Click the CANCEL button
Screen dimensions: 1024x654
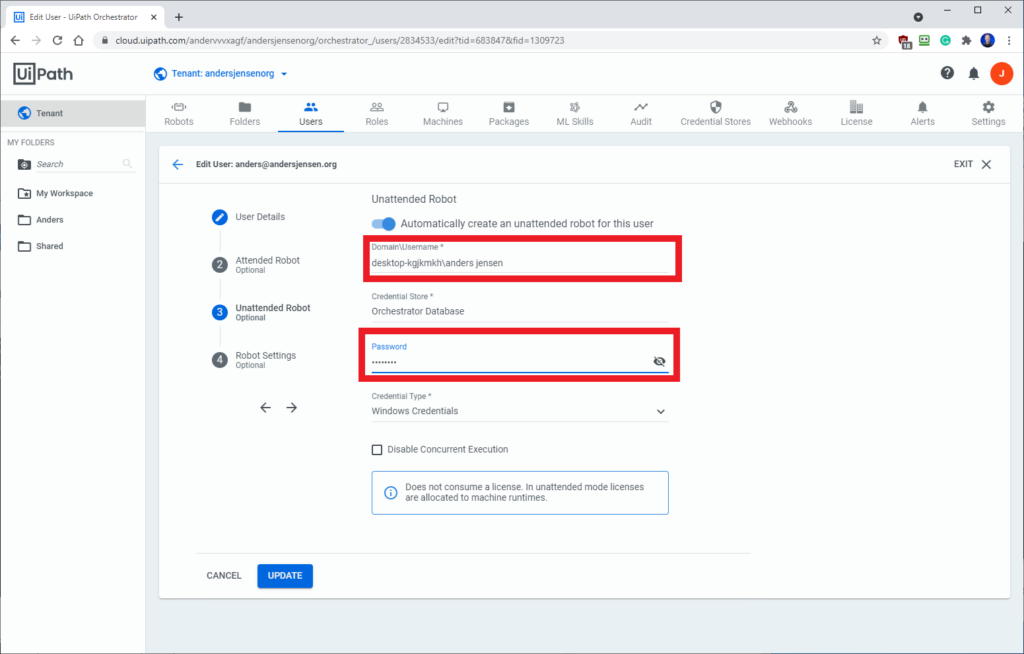click(x=224, y=576)
